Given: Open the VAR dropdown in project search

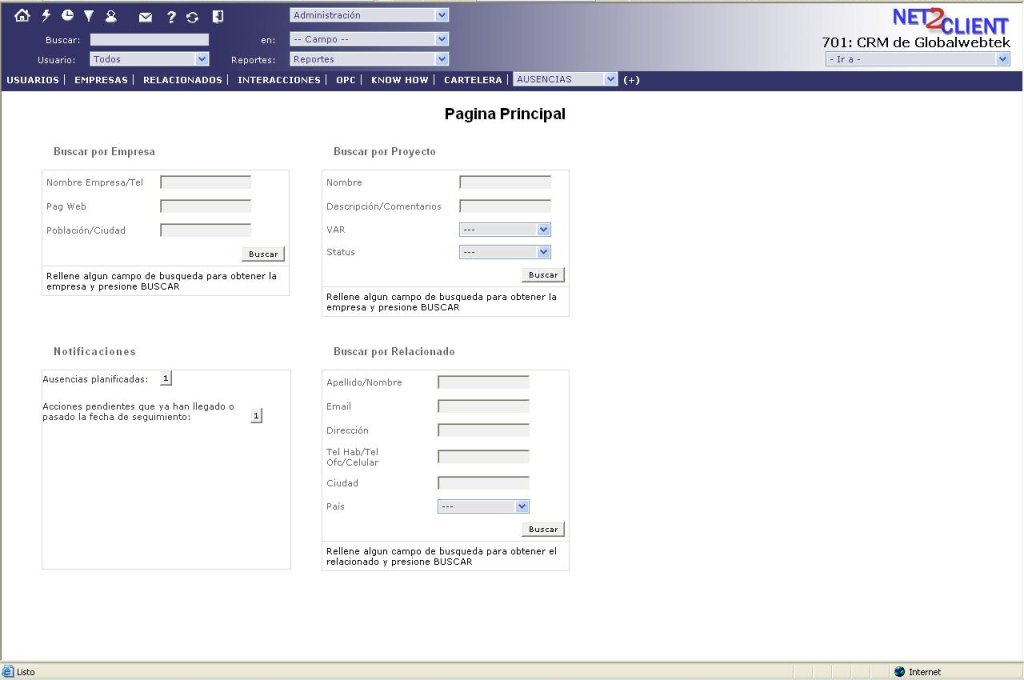Looking at the screenshot, I should pyautogui.click(x=505, y=230).
